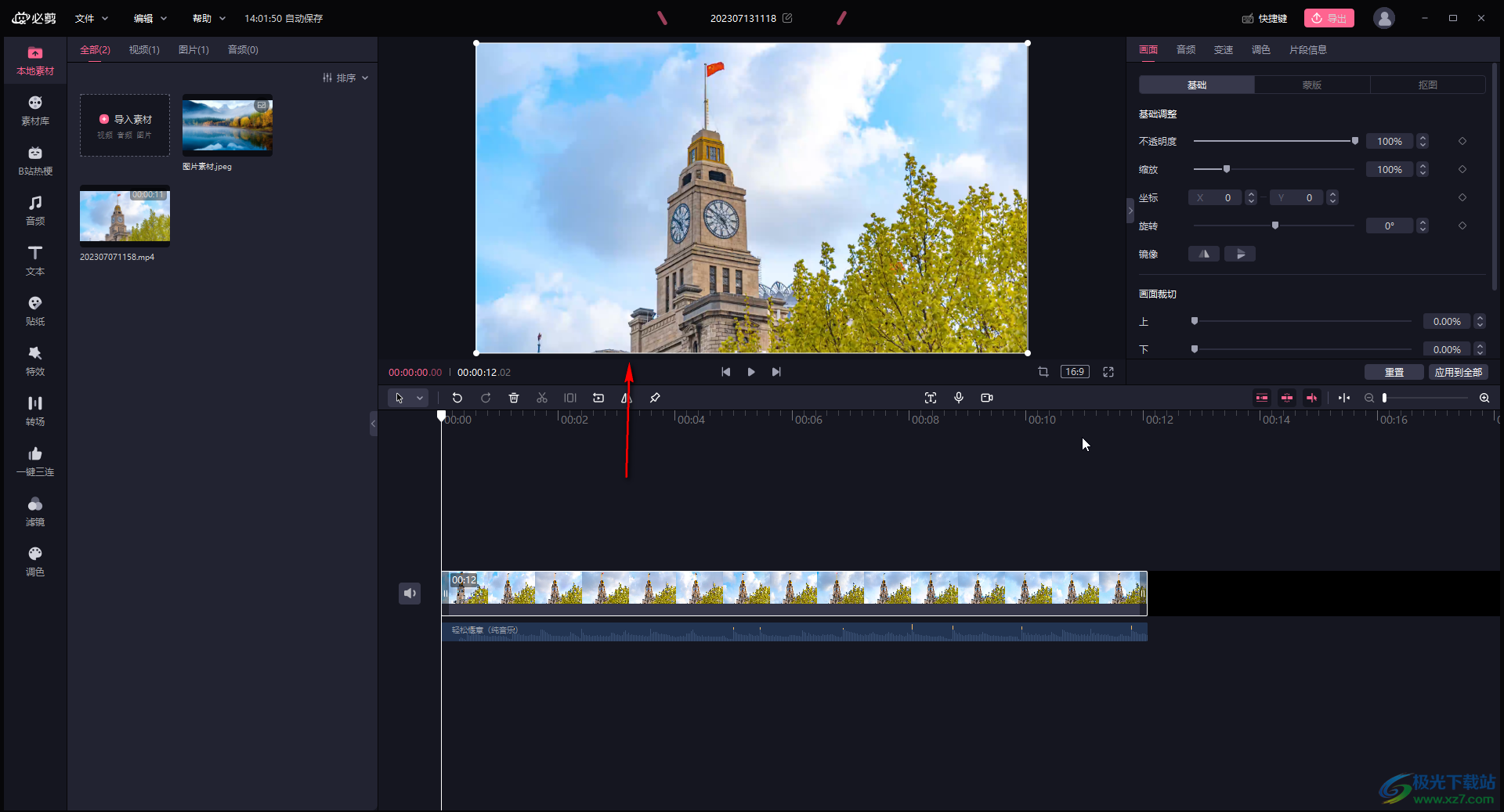Click the 快捷键 shortcuts button
This screenshot has height=812, width=1504.
1265,18
